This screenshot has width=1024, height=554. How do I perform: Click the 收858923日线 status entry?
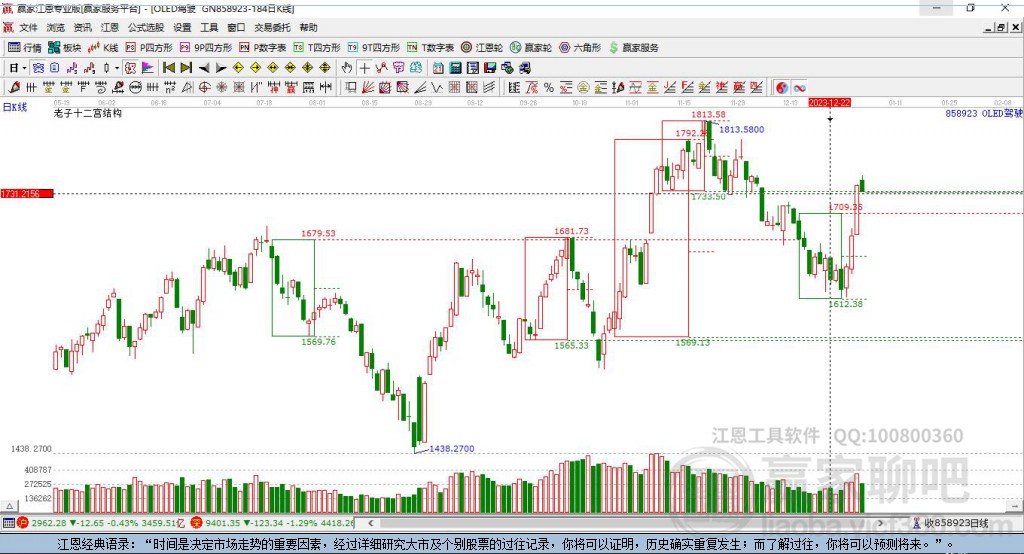(x=951, y=523)
